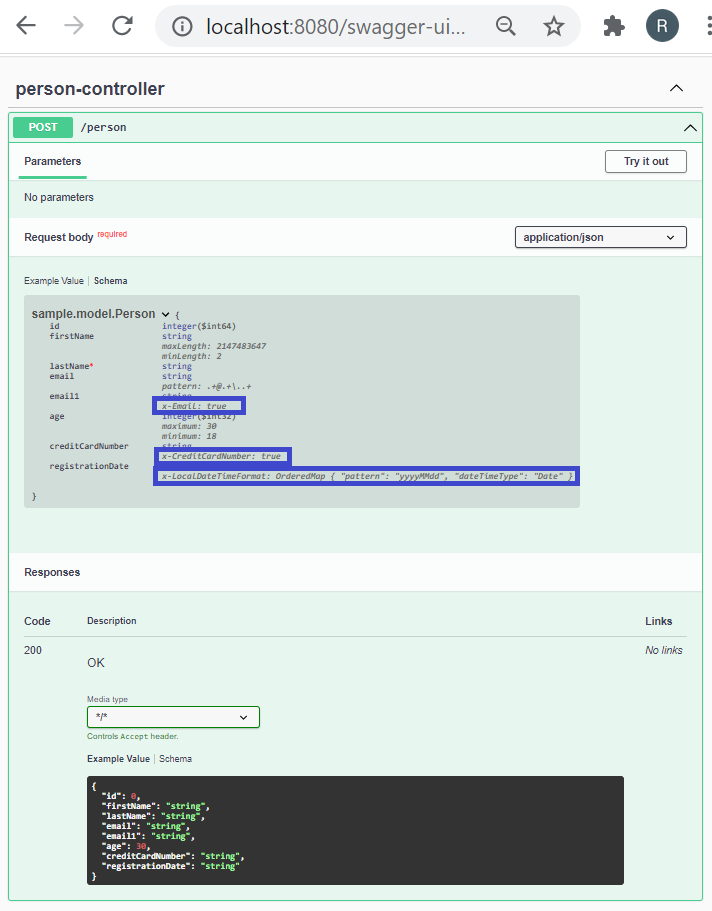Go back with the browser back arrow
Viewport: 712px width, 911px height.
pyautogui.click(x=26, y=26)
